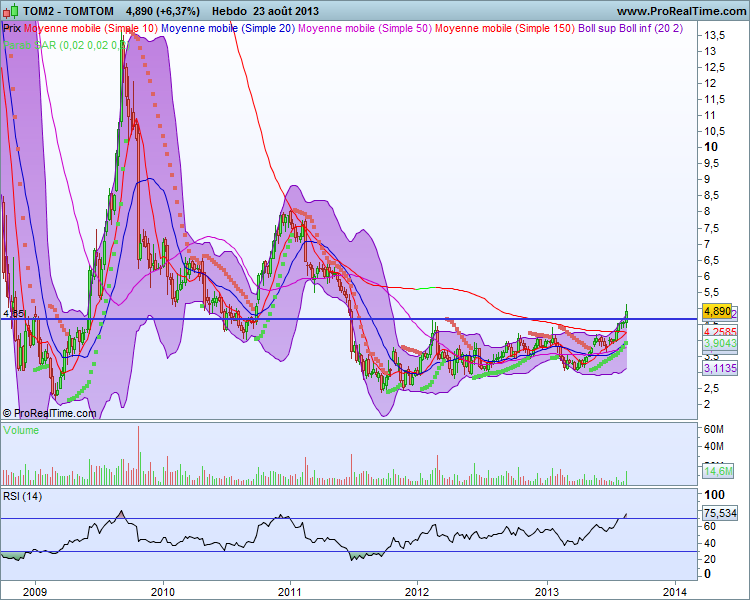
Task: Click Boll sup Boll inf (20 2) legend
Action: click(630, 28)
